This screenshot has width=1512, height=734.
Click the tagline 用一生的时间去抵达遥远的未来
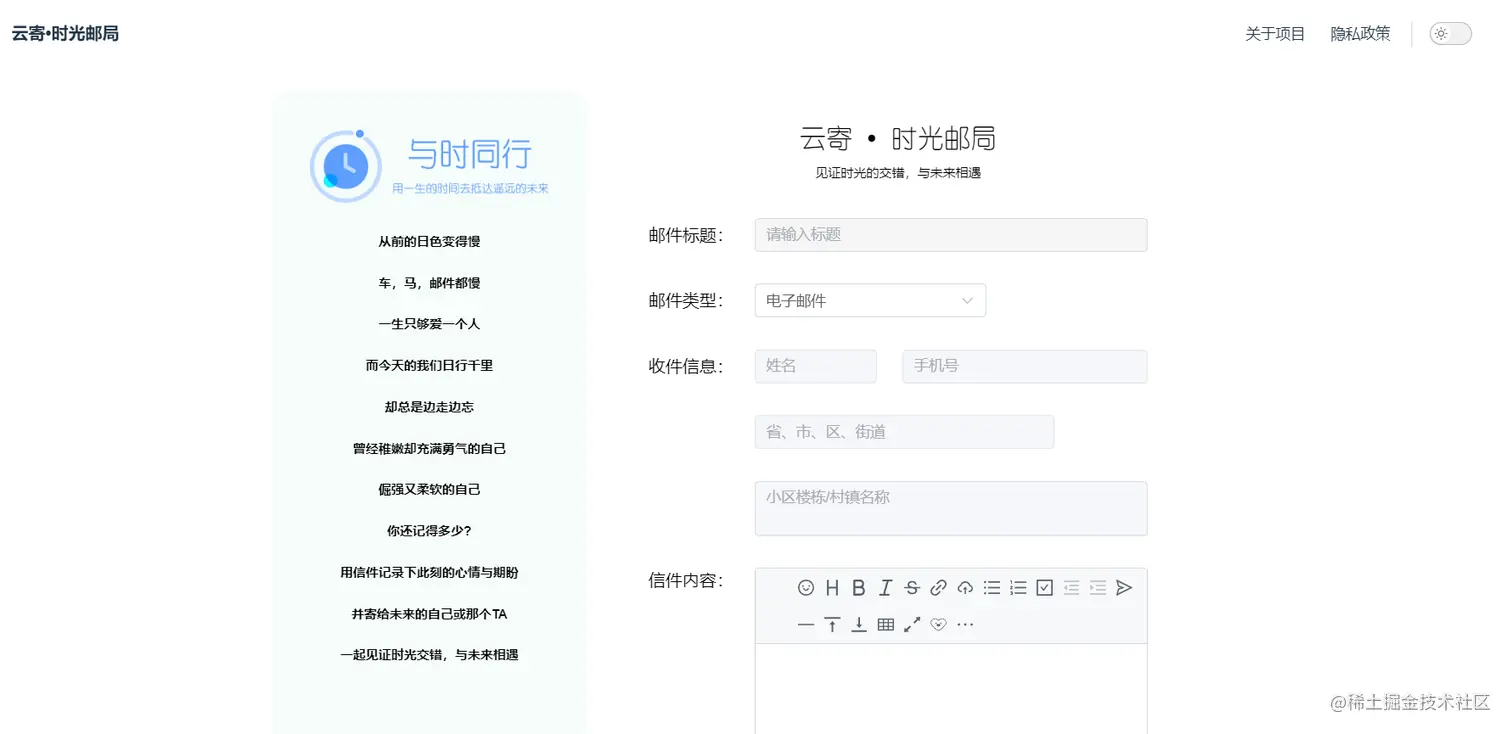[470, 188]
